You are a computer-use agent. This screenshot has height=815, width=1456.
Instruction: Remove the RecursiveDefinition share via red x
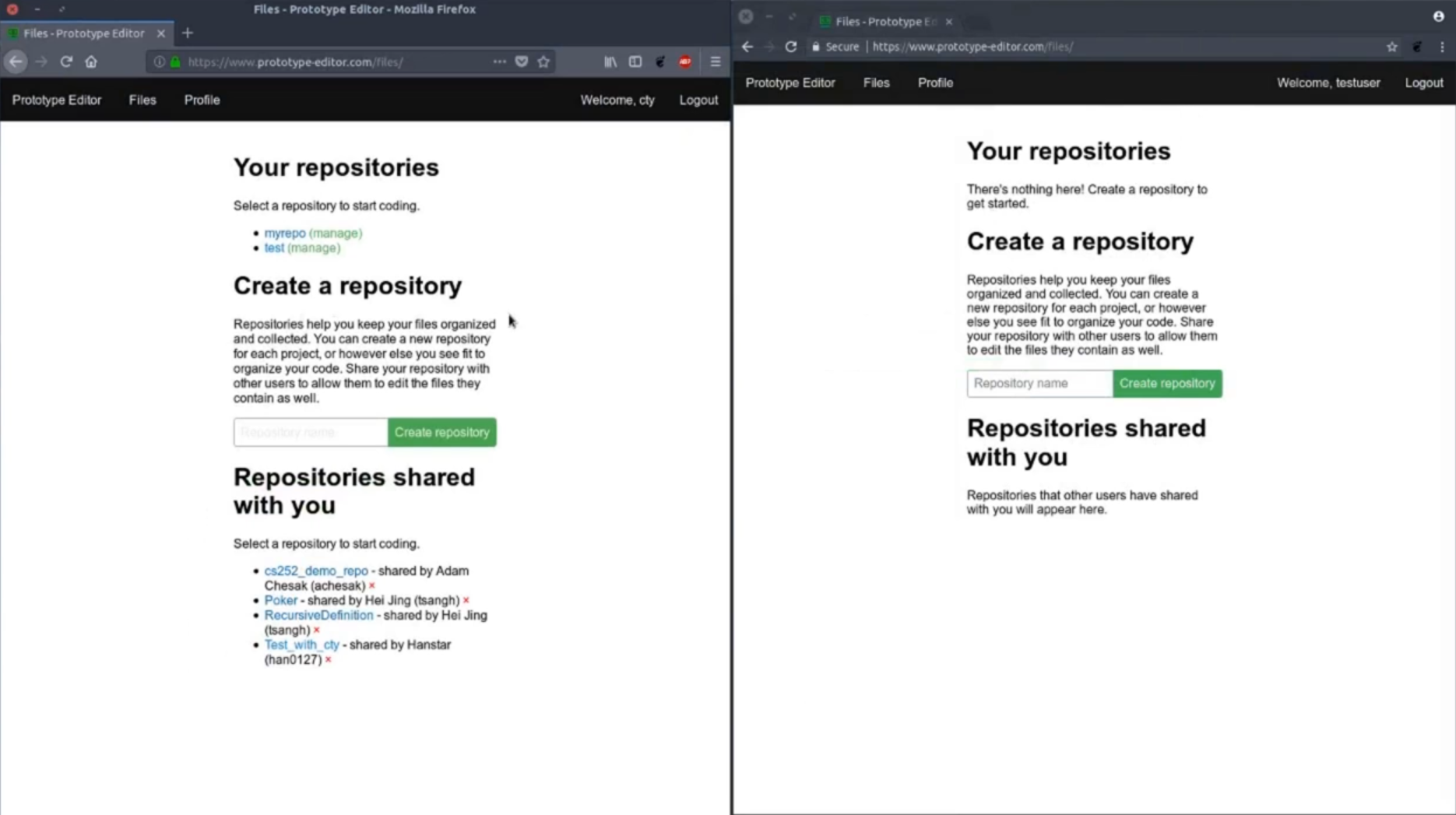tap(316, 631)
